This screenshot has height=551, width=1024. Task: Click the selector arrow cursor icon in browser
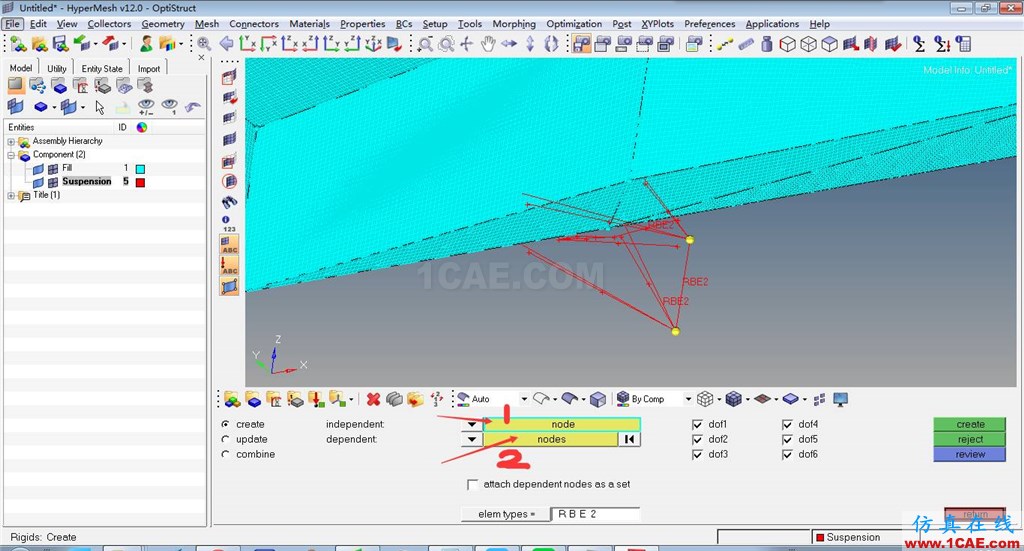pos(100,107)
